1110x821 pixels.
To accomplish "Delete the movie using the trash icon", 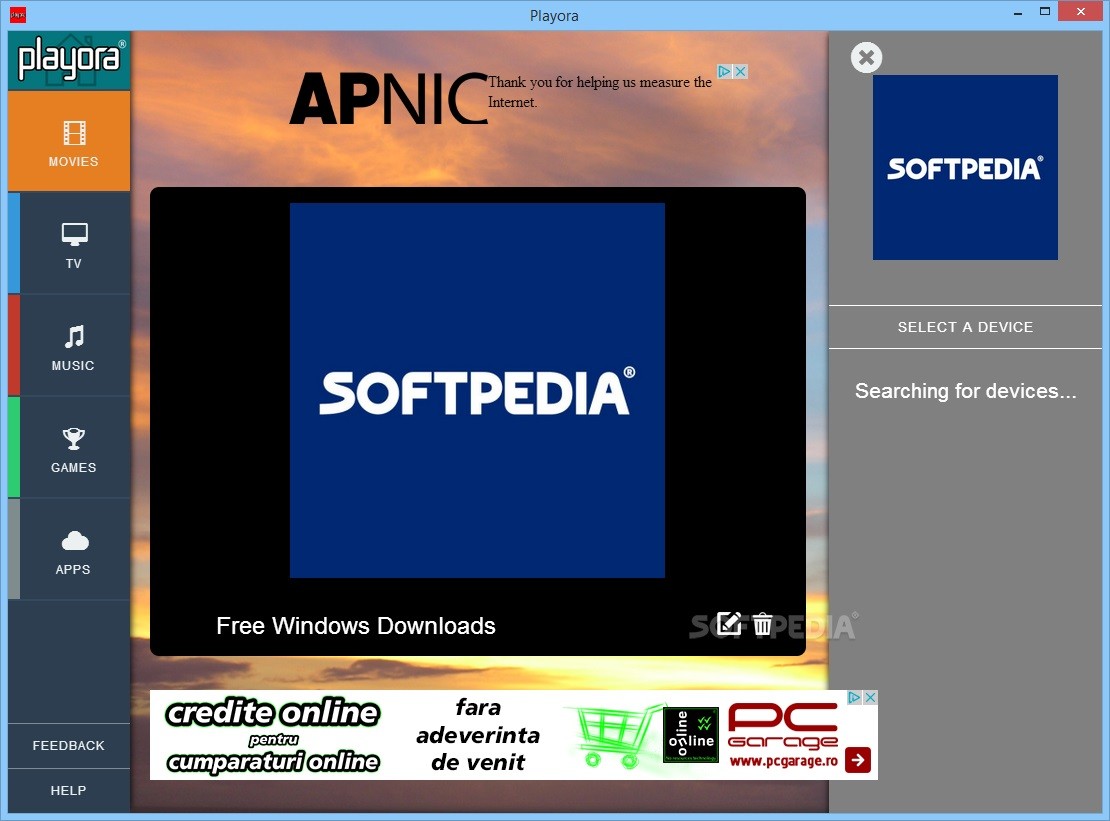I will [762, 624].
